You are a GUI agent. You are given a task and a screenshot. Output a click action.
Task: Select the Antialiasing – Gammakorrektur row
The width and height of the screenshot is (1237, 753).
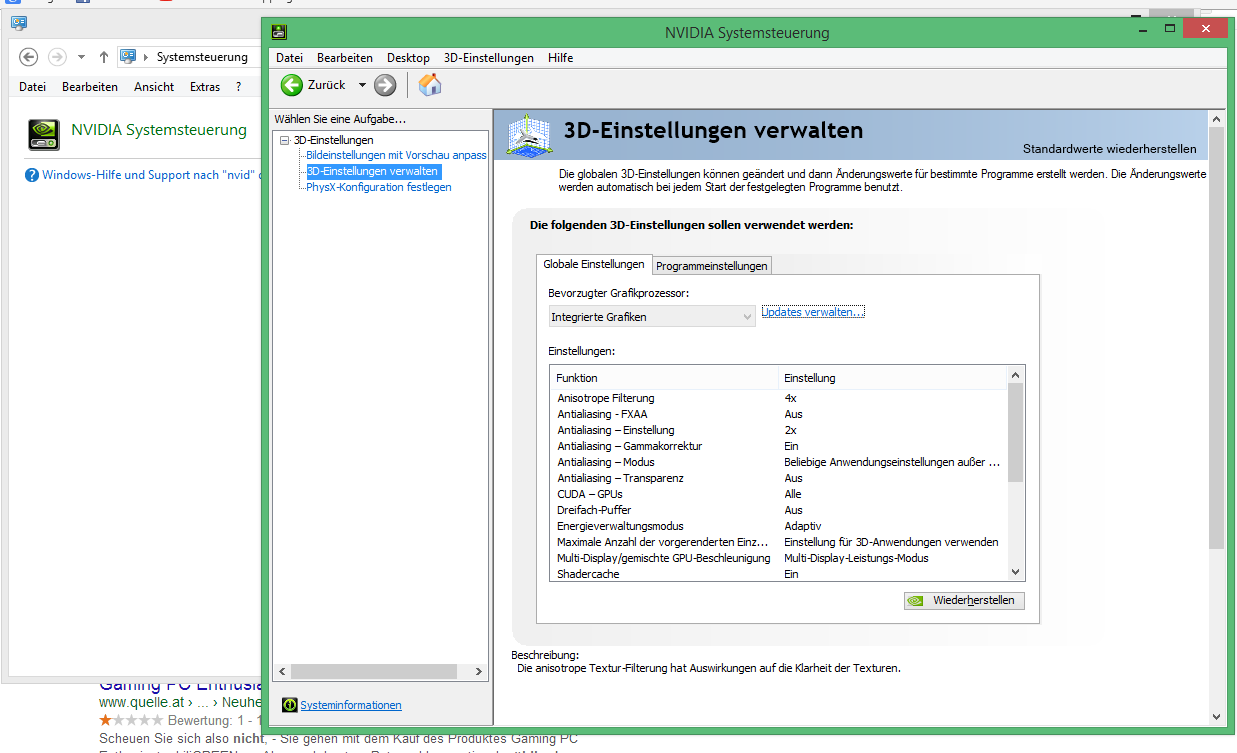click(778, 446)
